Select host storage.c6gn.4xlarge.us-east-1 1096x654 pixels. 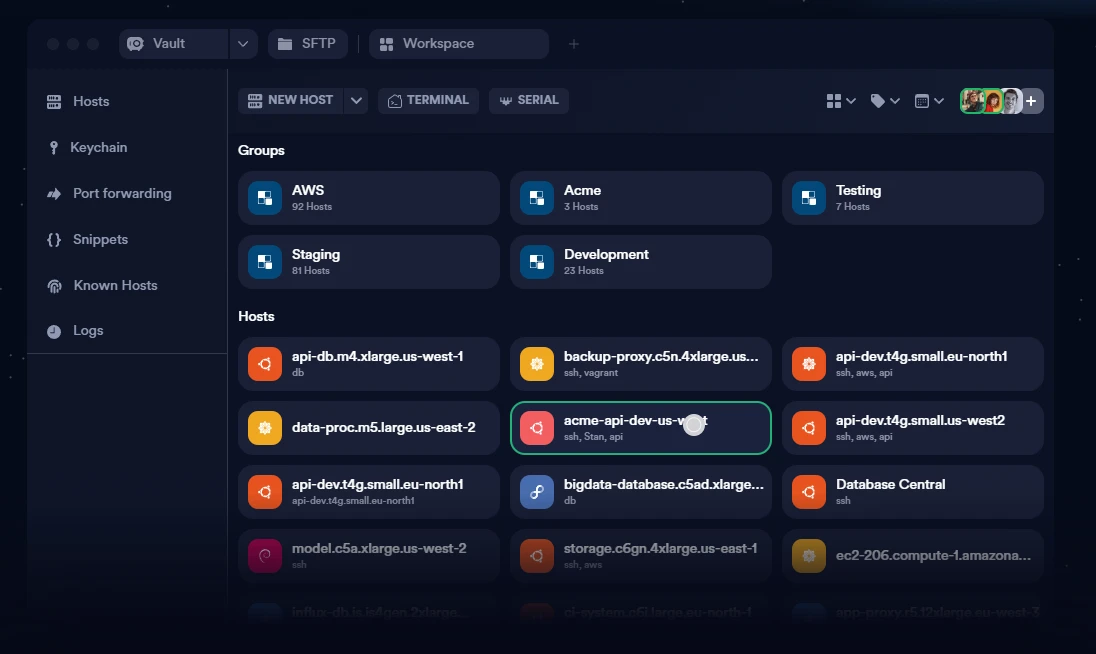point(641,556)
